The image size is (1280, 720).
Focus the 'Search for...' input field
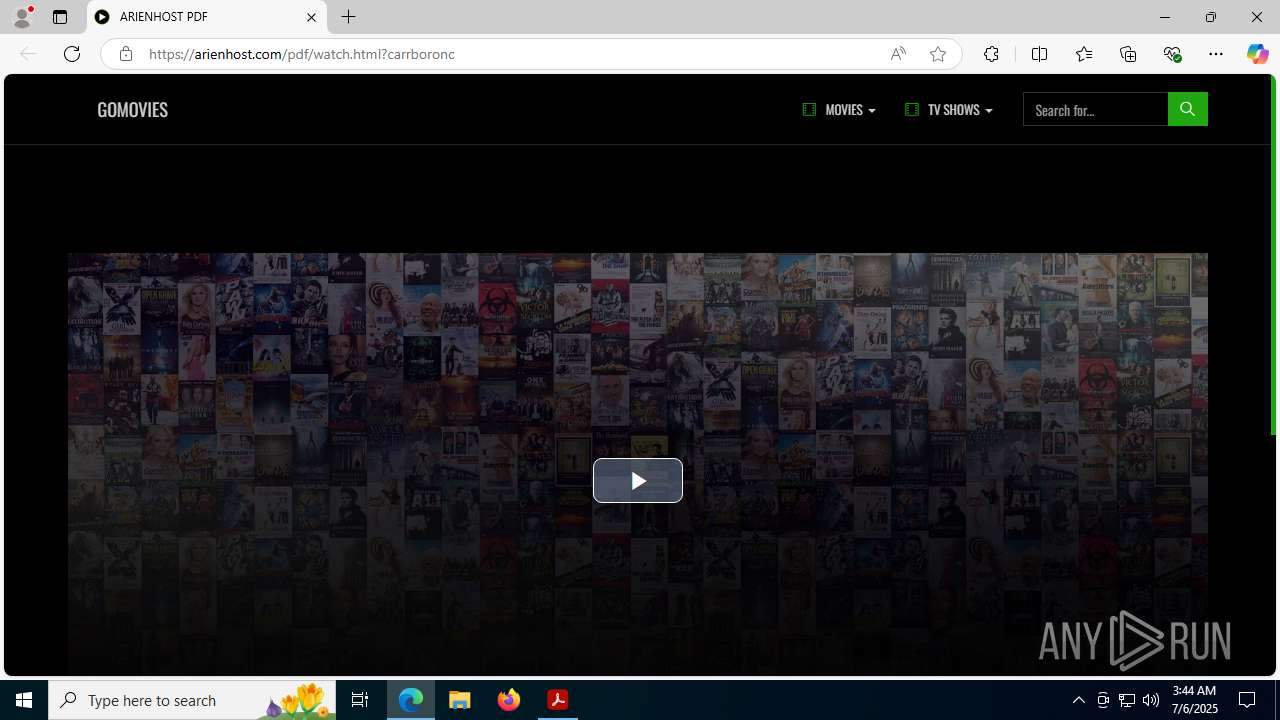pyautogui.click(x=1095, y=109)
